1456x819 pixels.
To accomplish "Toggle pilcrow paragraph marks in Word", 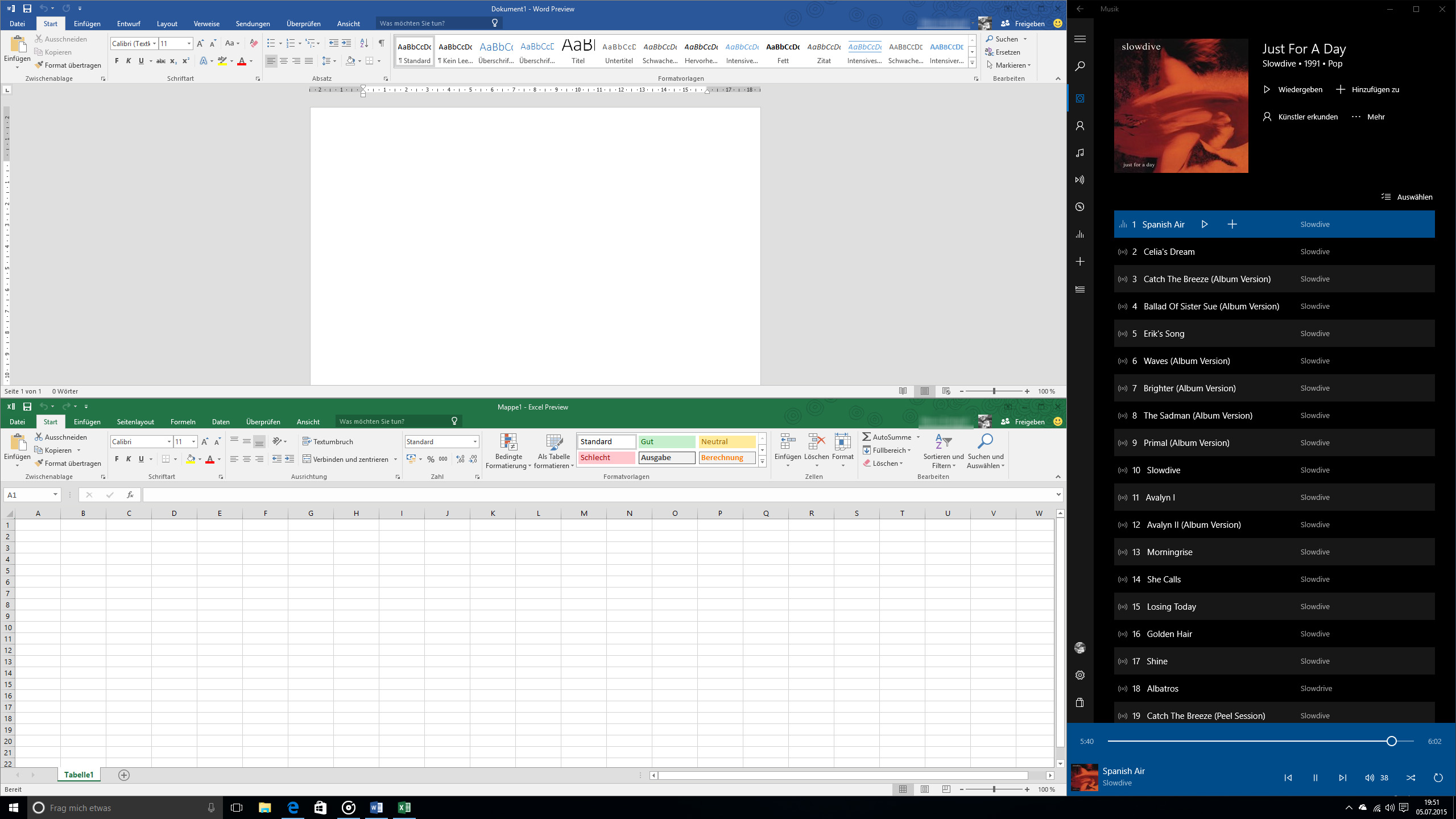I will tap(381, 43).
